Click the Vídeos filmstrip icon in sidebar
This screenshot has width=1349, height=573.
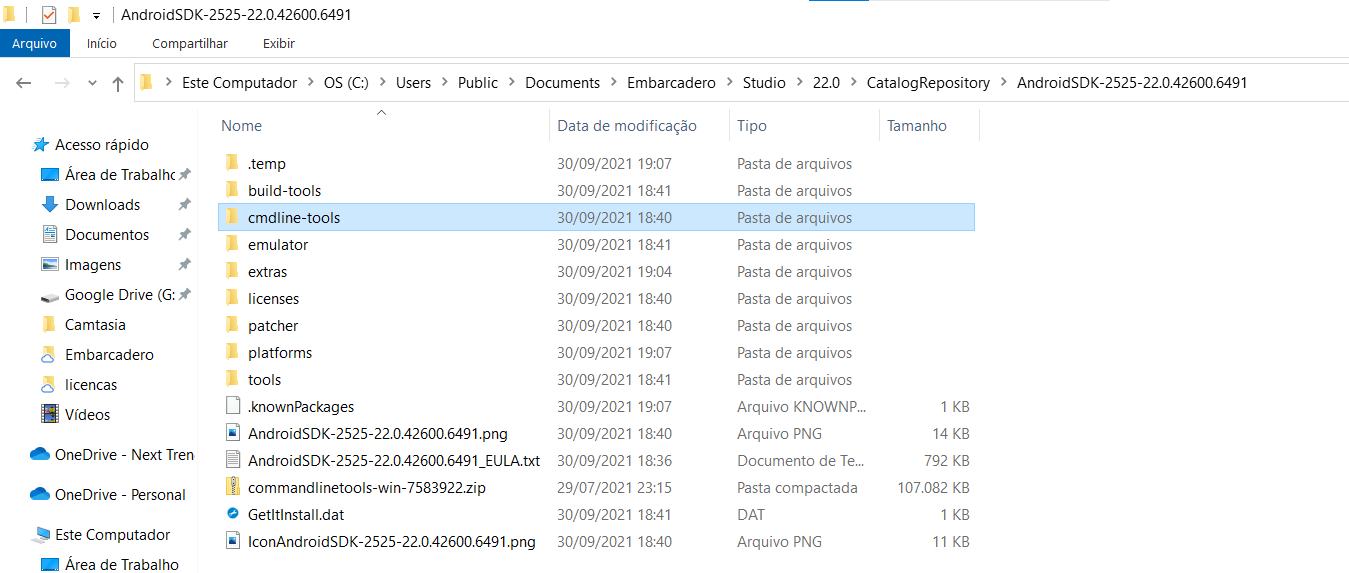(49, 415)
